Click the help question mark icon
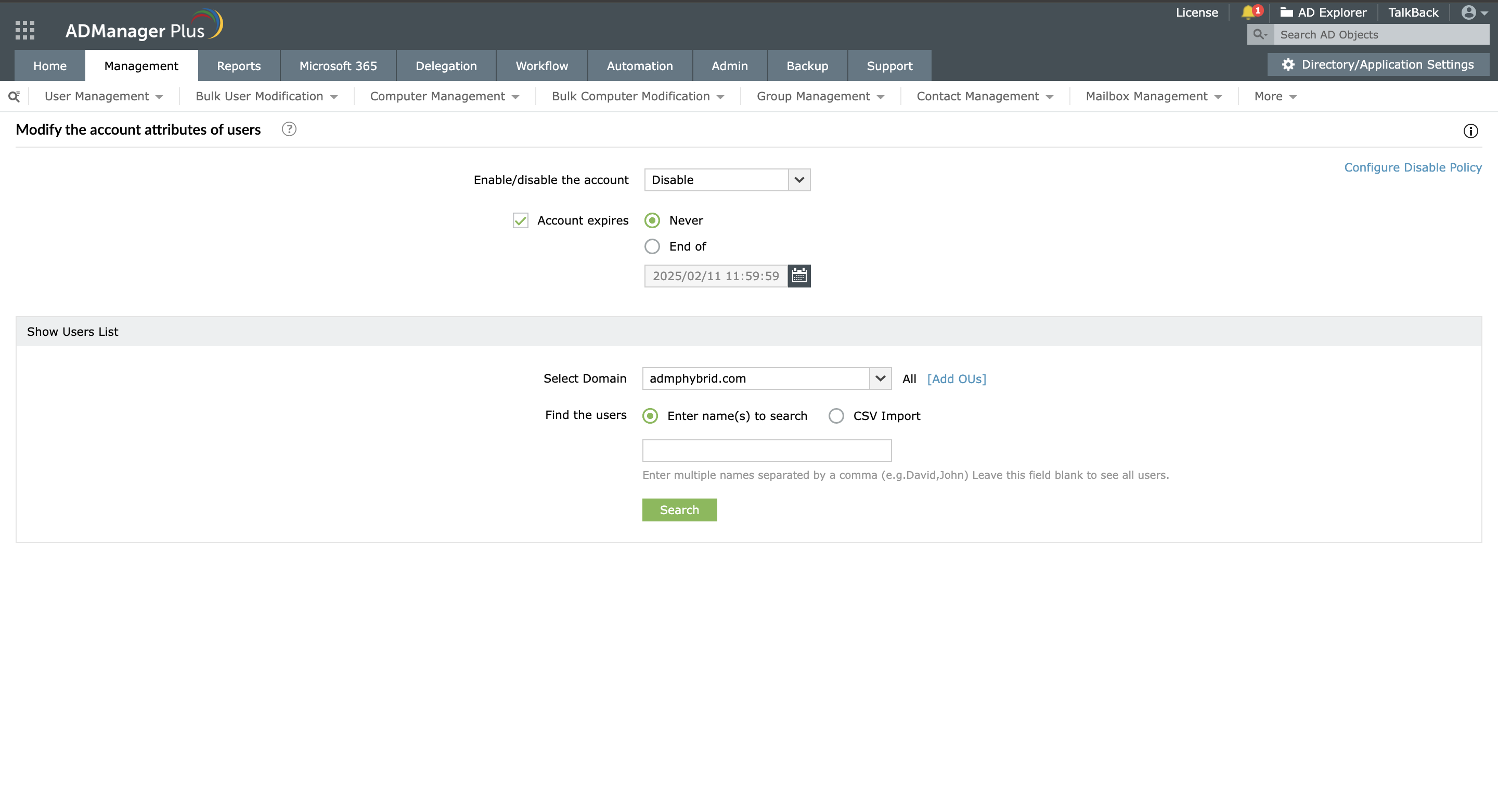 289,129
